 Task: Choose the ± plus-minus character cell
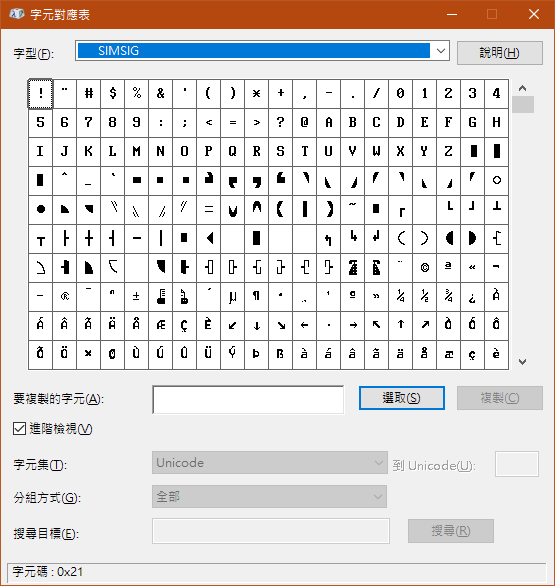tap(136, 297)
